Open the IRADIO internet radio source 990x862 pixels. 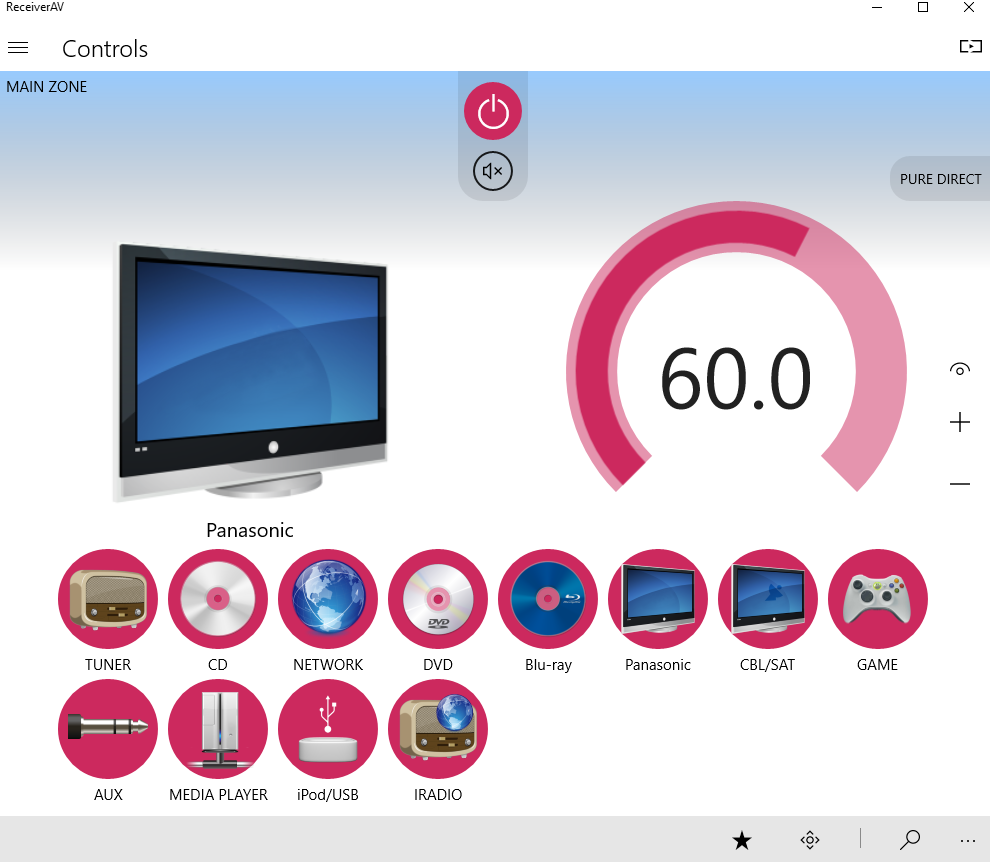coord(438,729)
